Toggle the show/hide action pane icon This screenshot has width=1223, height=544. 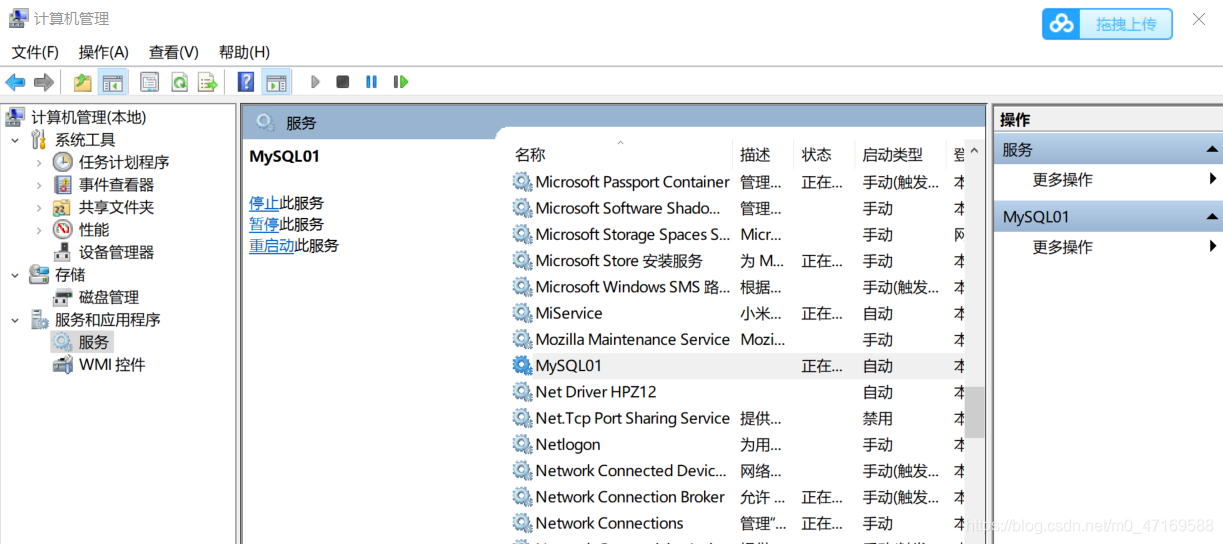click(x=276, y=82)
